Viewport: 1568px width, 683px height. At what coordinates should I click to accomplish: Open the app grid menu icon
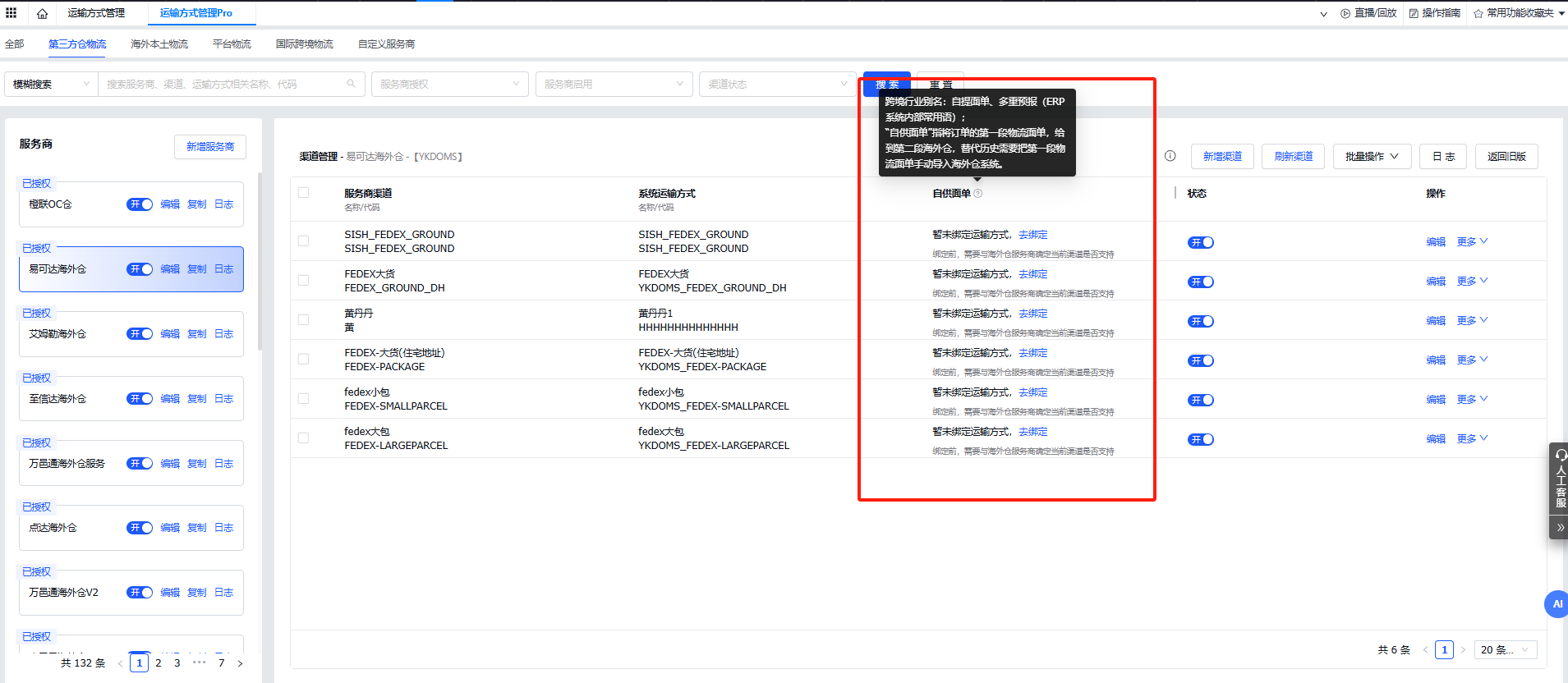click(x=11, y=13)
